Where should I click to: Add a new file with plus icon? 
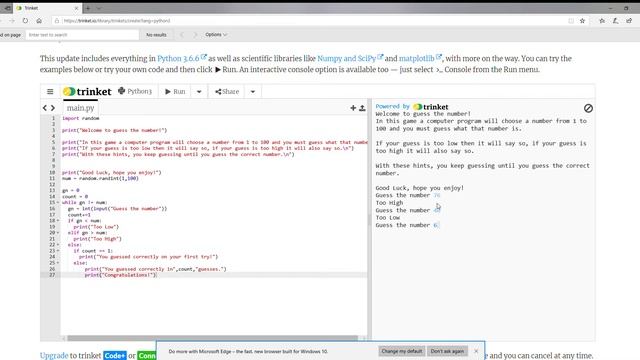pyautogui.click(x=353, y=108)
